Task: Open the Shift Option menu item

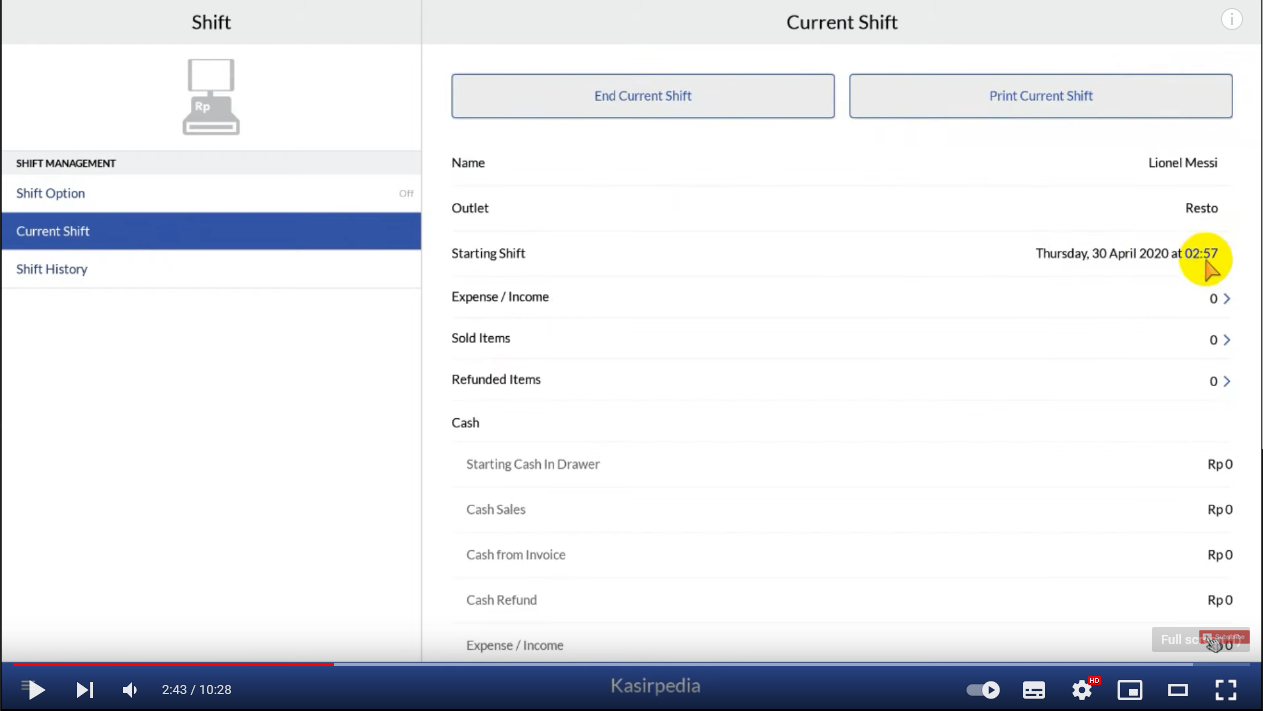Action: click(x=211, y=193)
